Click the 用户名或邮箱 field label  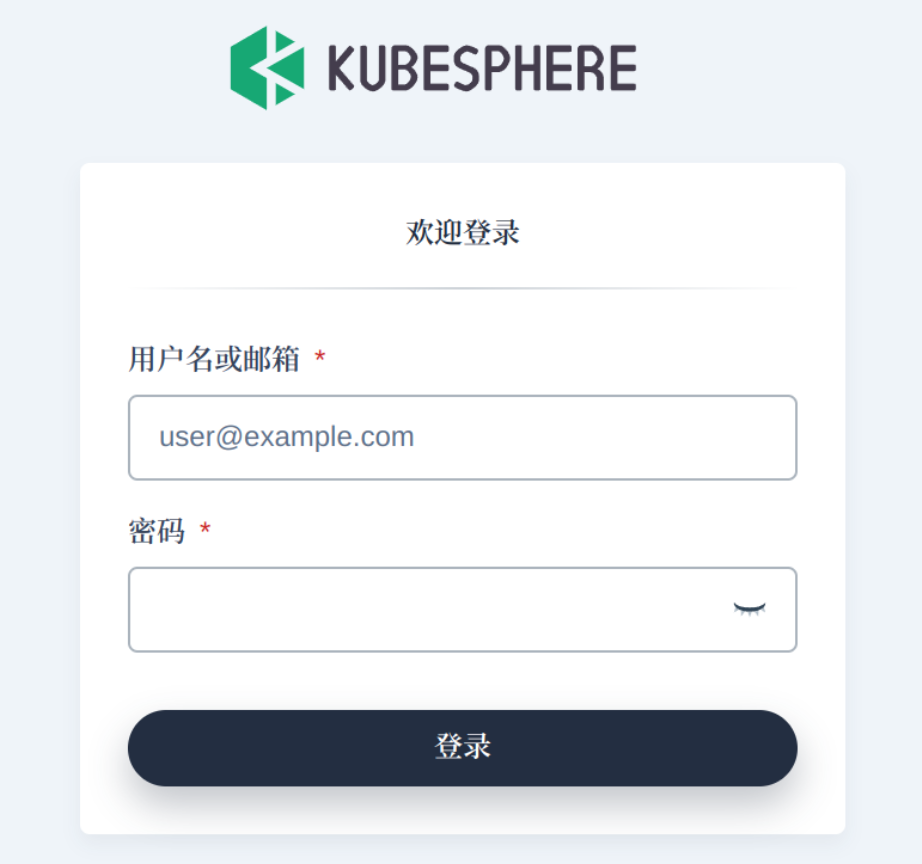click(214, 359)
